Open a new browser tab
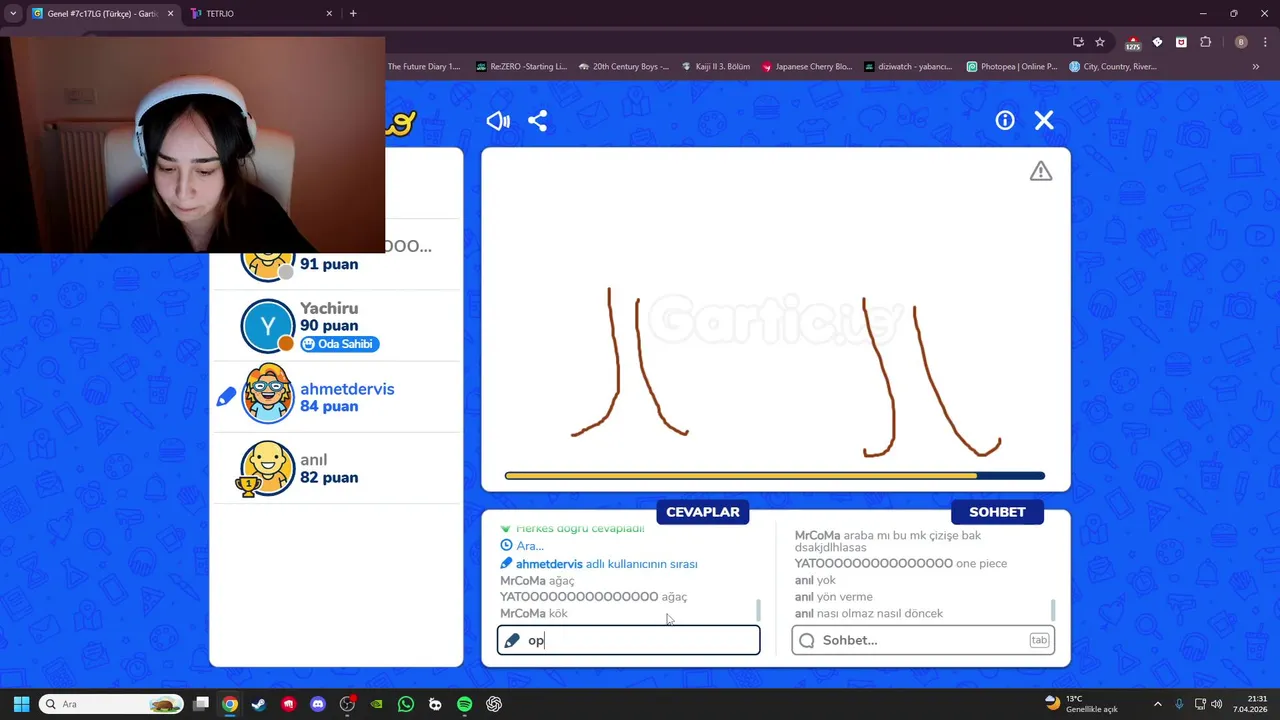This screenshot has width=1280, height=720. (x=353, y=14)
